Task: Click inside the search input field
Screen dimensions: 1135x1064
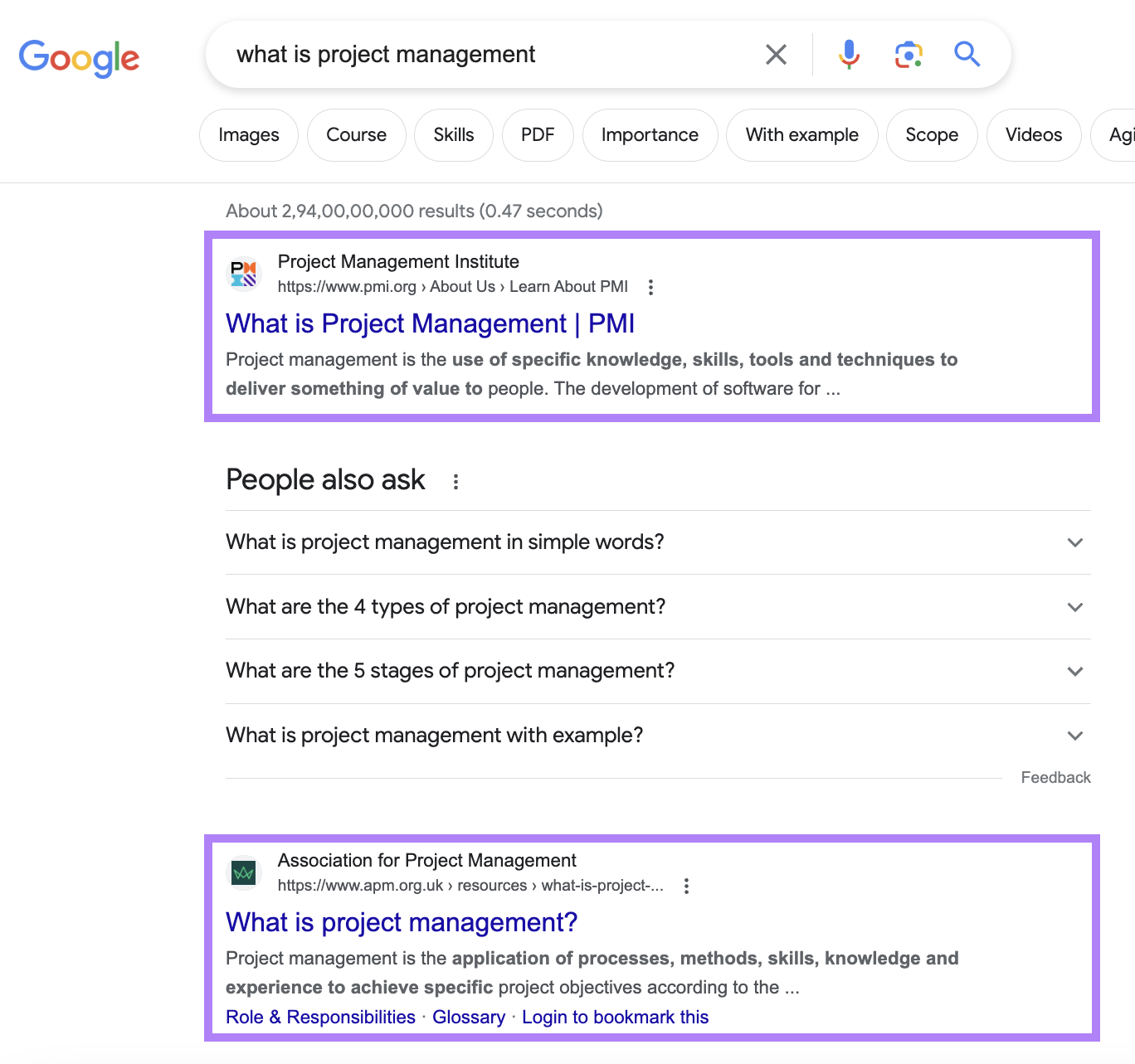Action: click(x=498, y=54)
